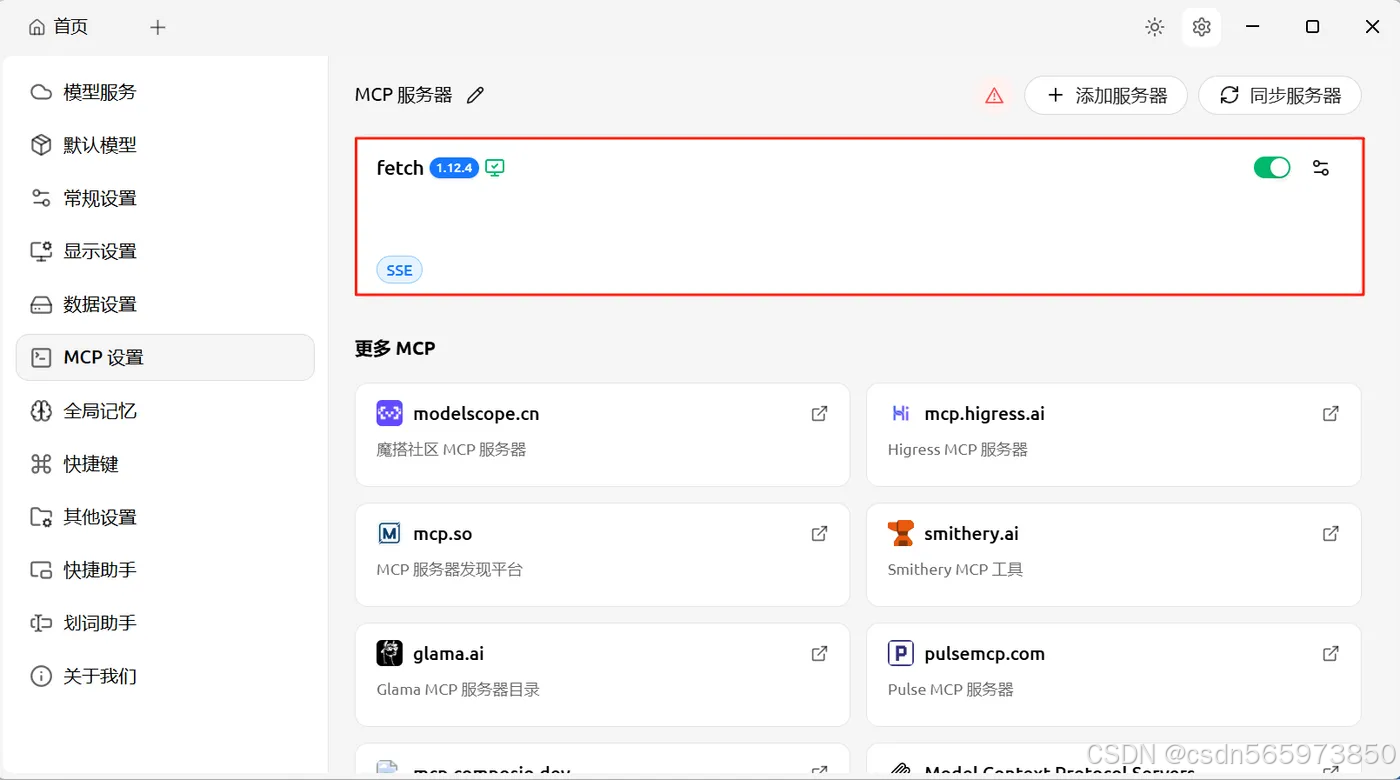Screen dimensions: 1400x780
Task: Open smithery.ai card
Action: pos(1113,554)
